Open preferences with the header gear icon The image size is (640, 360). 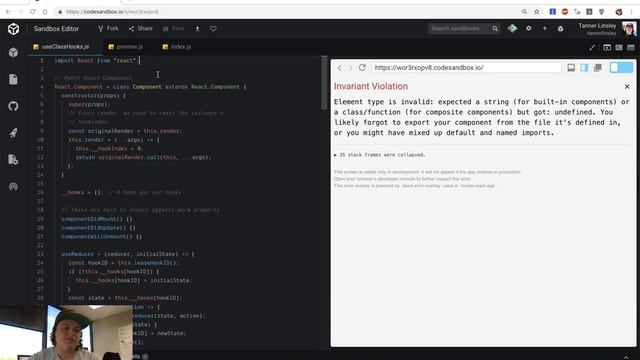click(x=529, y=29)
